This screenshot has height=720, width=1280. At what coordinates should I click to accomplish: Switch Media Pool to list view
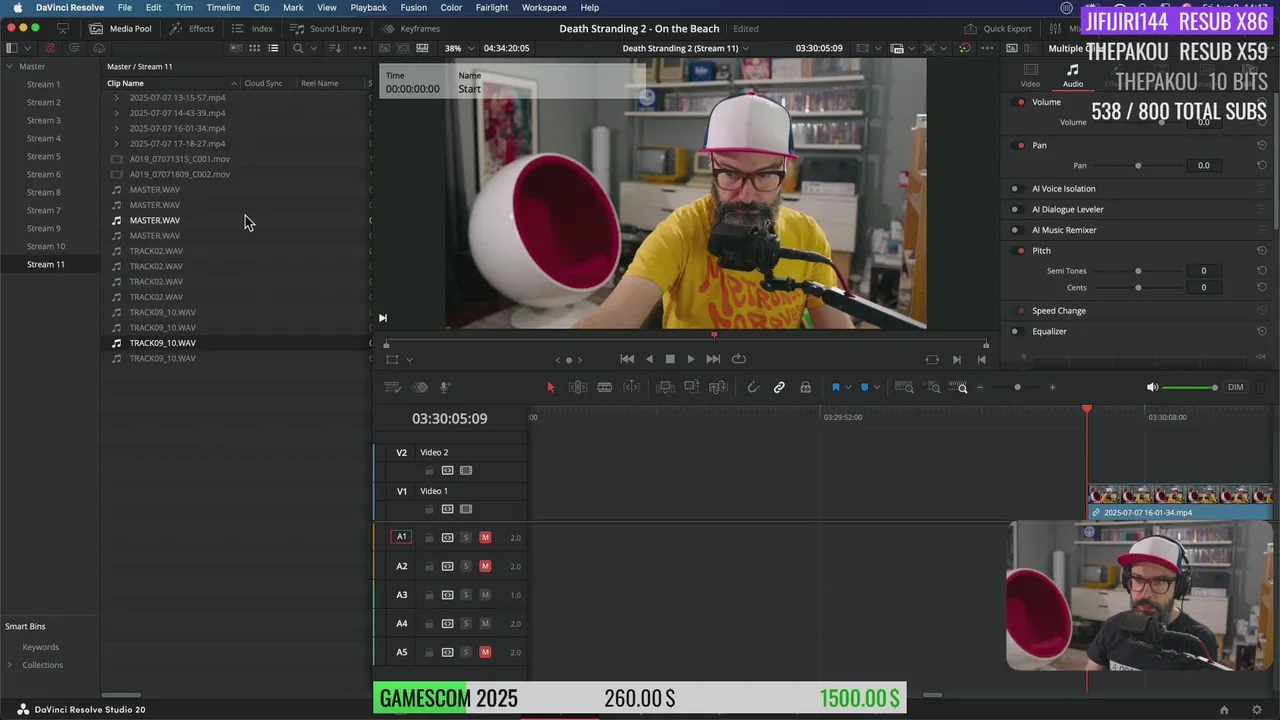tap(273, 48)
